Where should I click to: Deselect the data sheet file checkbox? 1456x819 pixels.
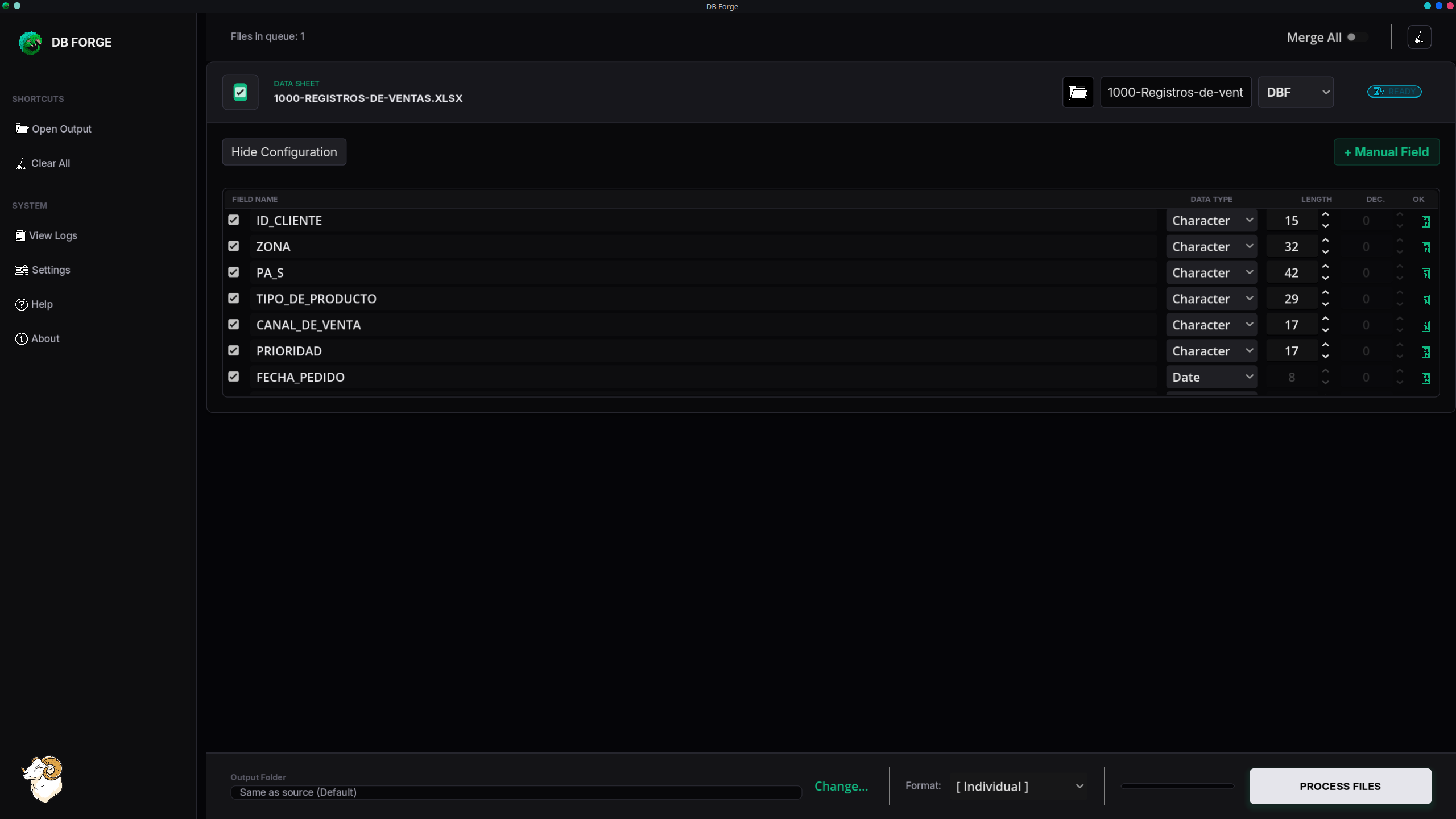point(240,92)
